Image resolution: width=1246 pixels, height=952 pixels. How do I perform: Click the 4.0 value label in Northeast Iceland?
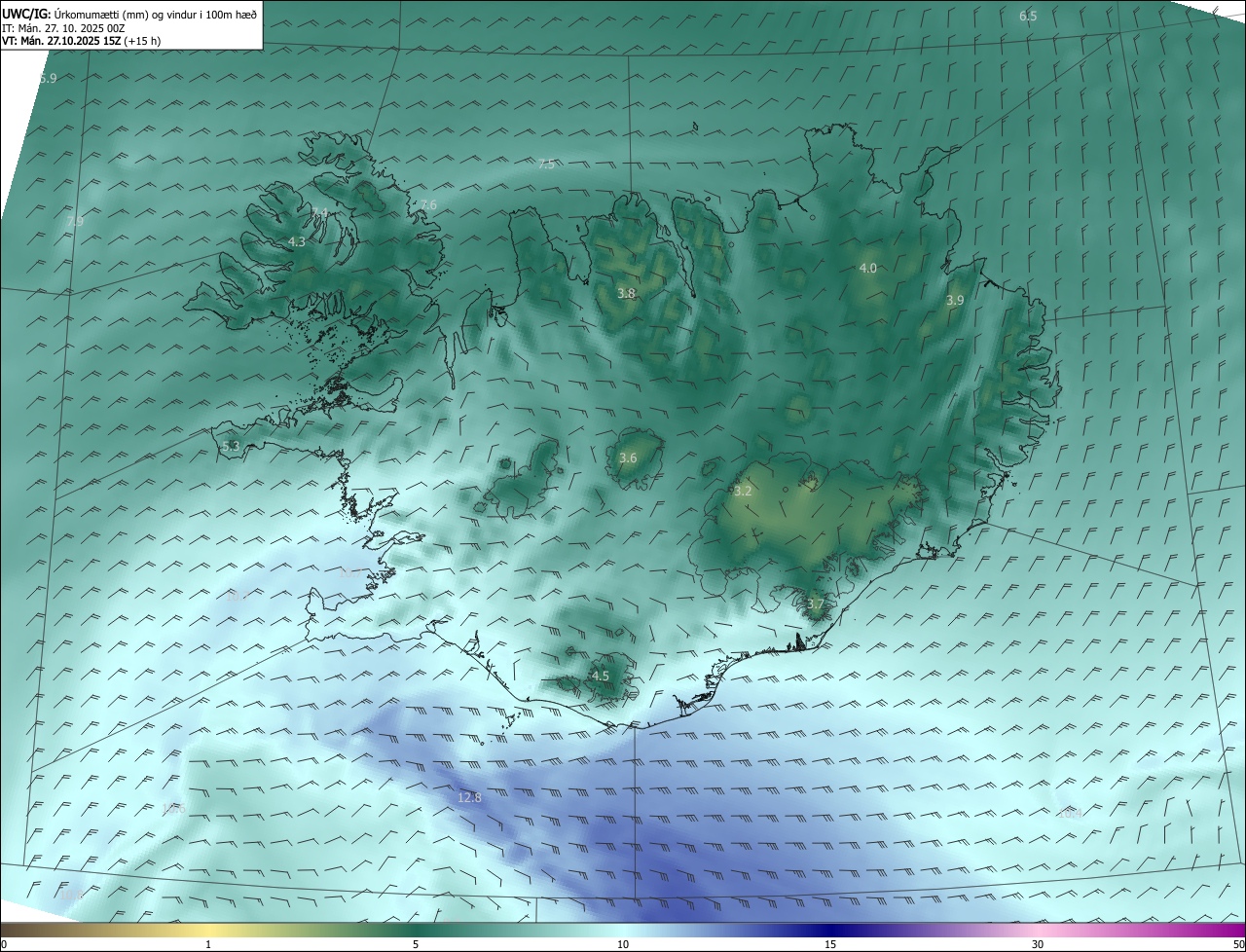pos(867,268)
